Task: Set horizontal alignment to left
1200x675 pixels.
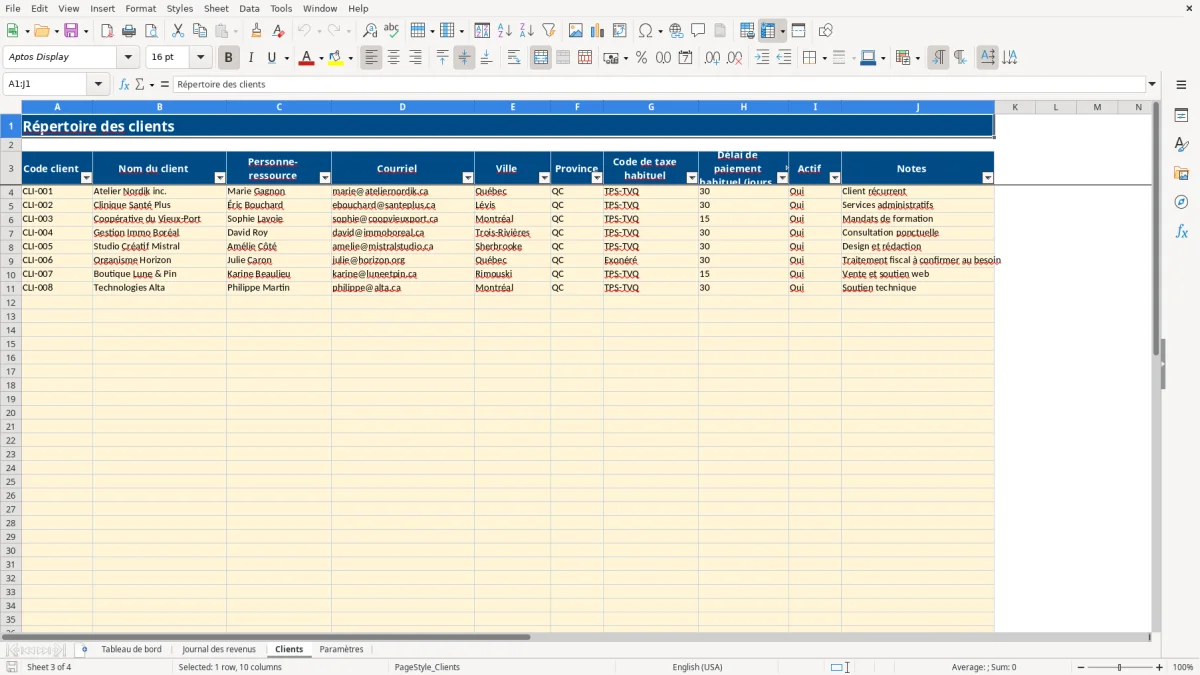Action: pyautogui.click(x=371, y=58)
